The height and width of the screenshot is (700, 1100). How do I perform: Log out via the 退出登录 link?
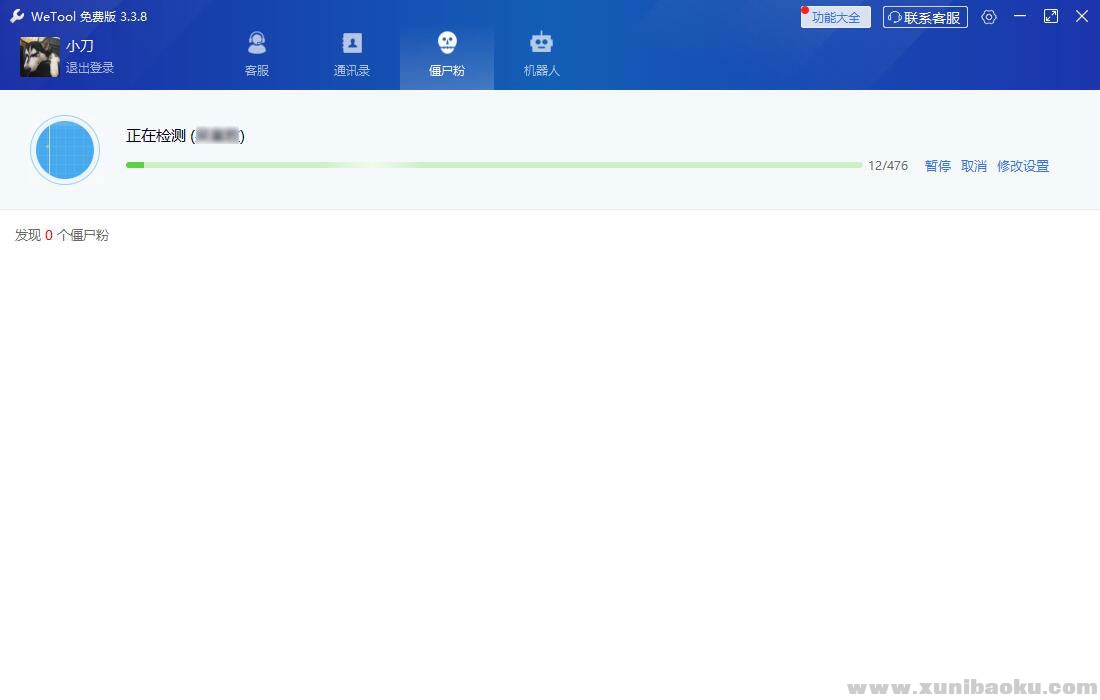[x=90, y=68]
